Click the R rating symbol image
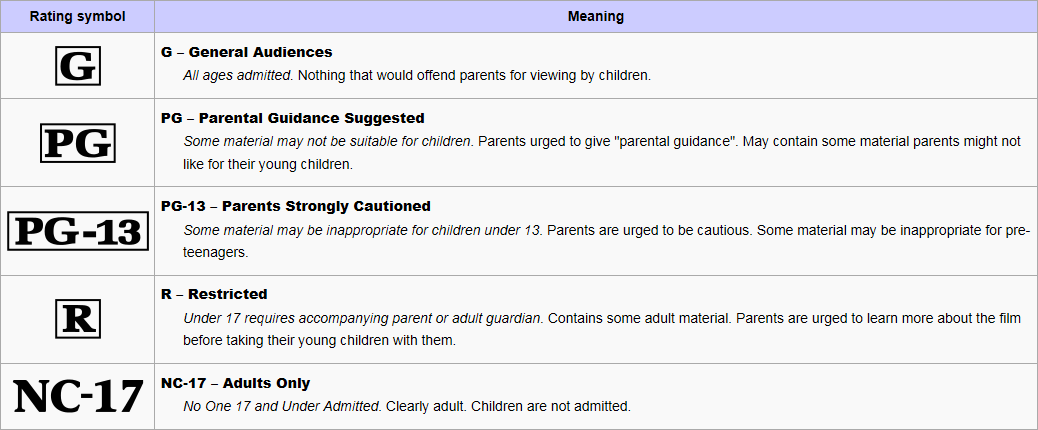 77,319
